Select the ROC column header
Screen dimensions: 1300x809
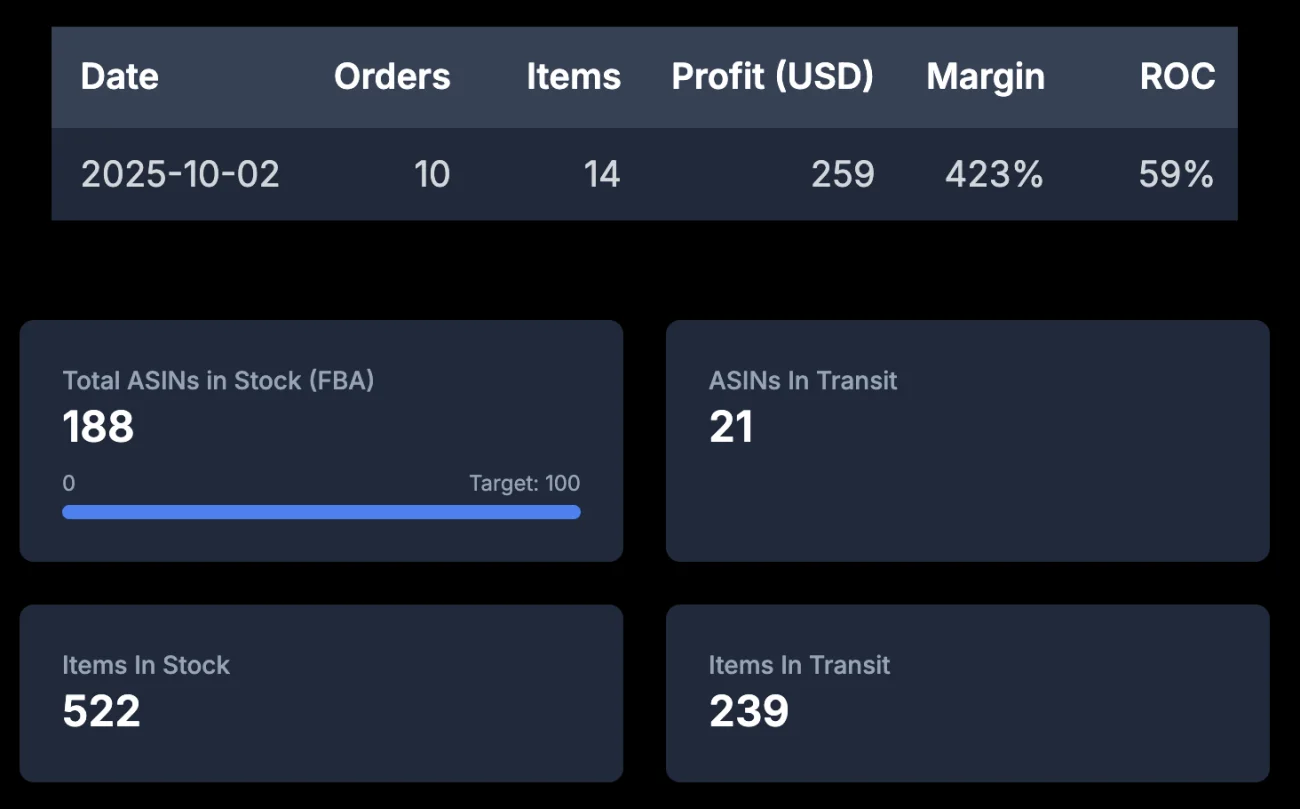[1177, 77]
